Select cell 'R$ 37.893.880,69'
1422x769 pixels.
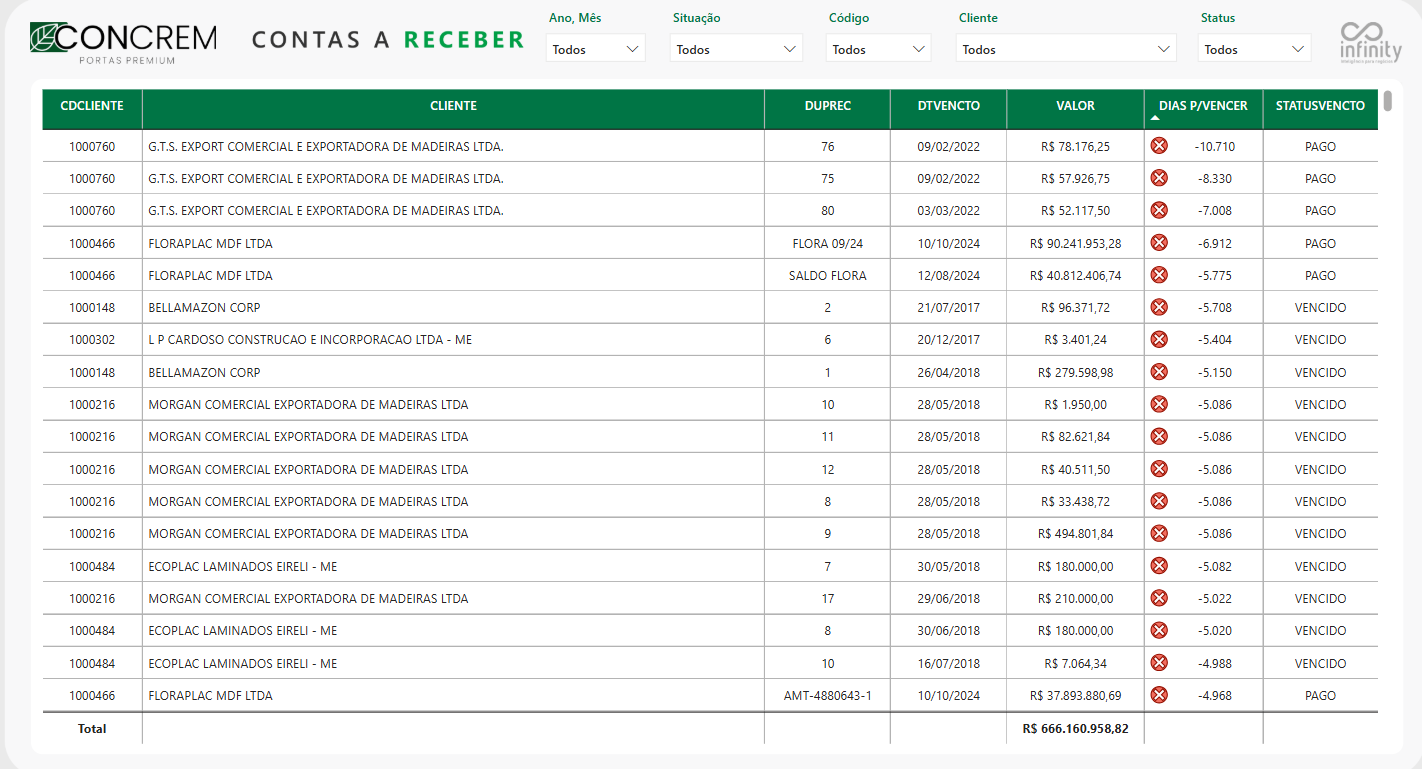click(1075, 695)
